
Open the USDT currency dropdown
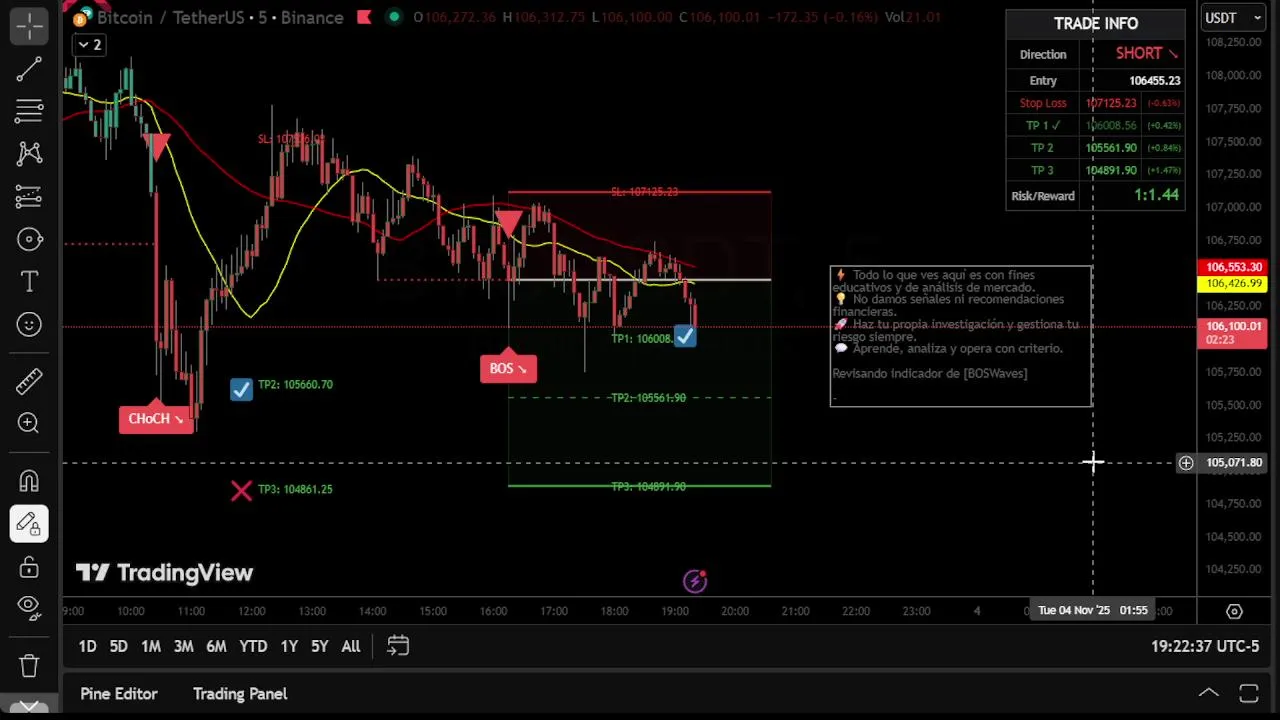(x=1233, y=18)
